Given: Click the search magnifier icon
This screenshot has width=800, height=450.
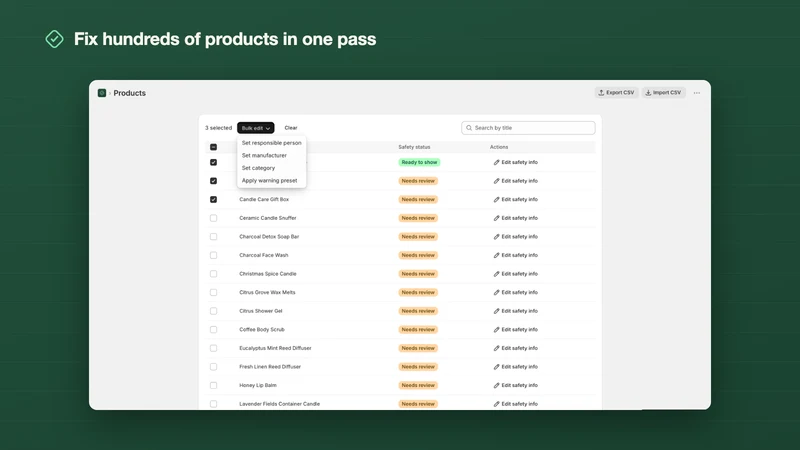Looking at the screenshot, I should 469,128.
